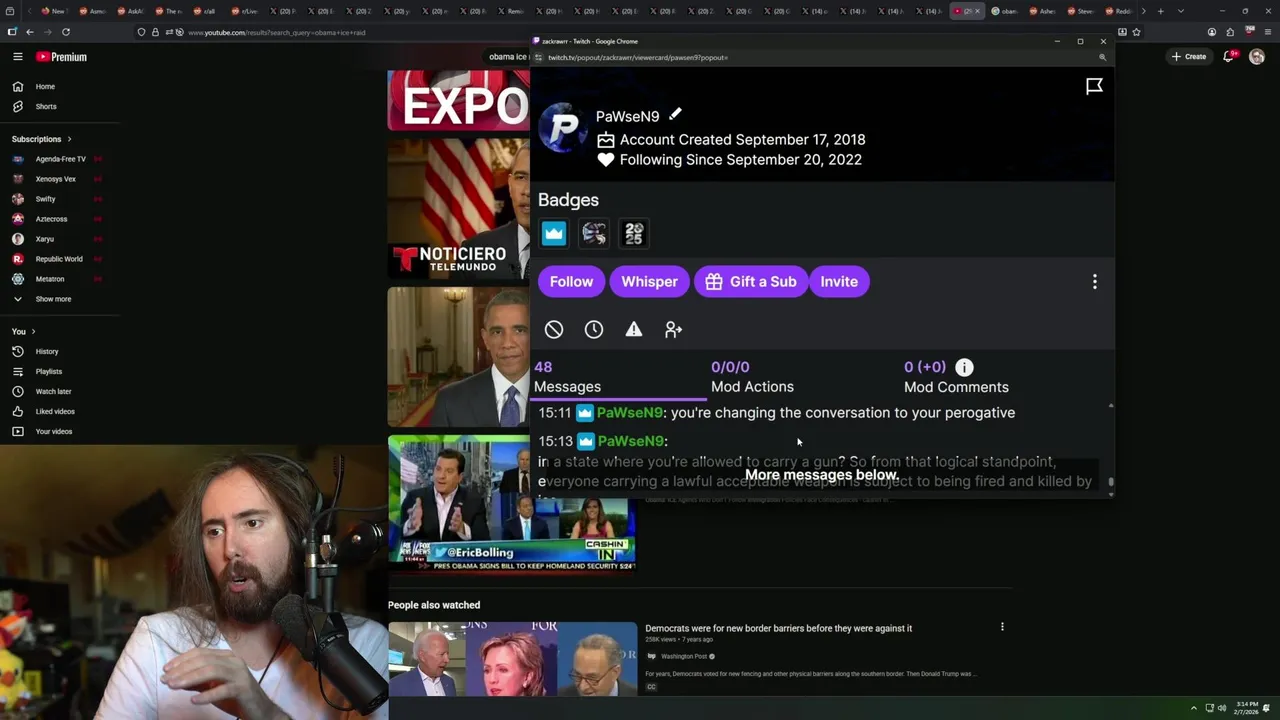Screen dimensions: 1280x720
Task: Open Democrats border barriers video title
Action: pos(778,628)
